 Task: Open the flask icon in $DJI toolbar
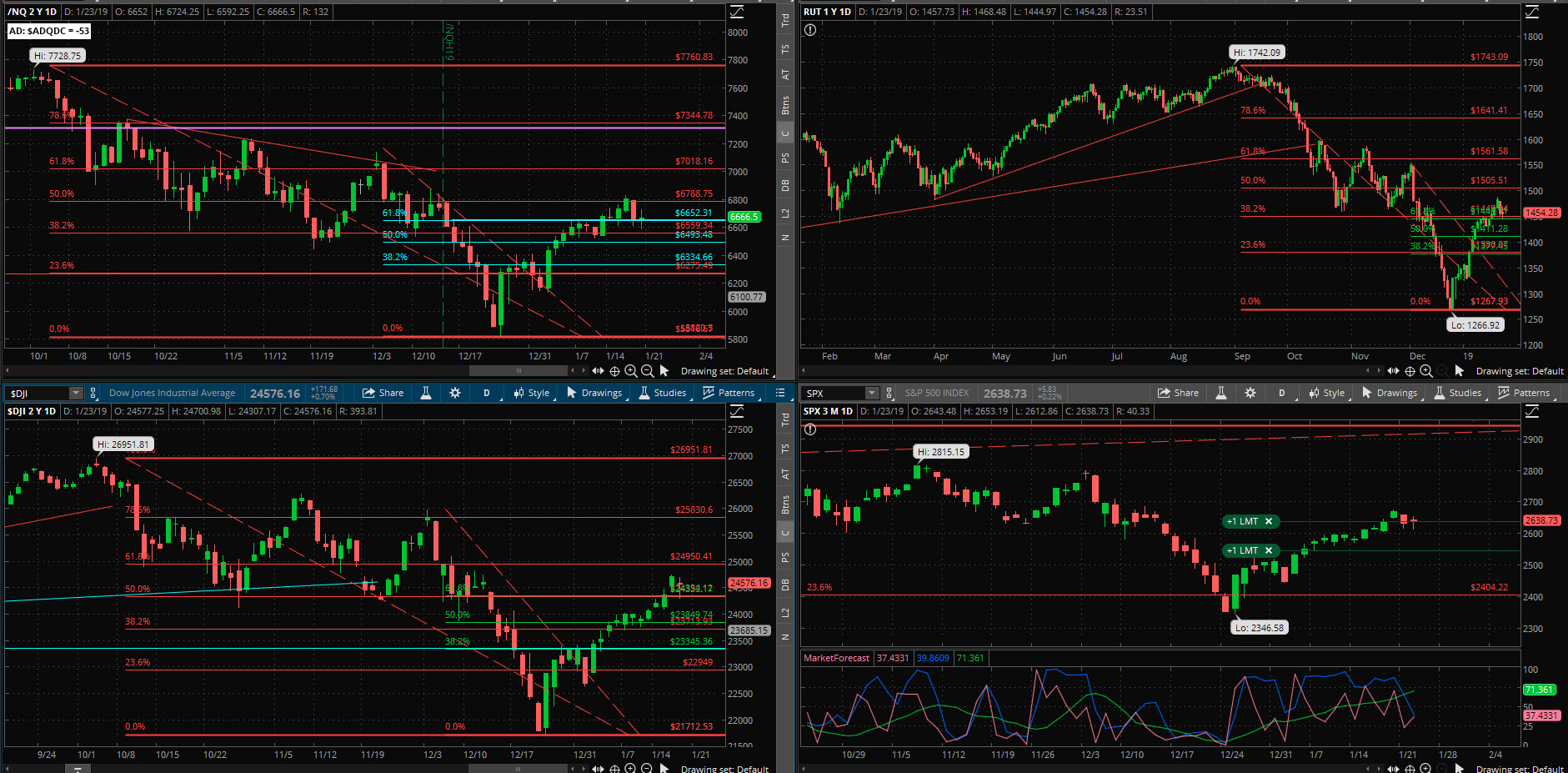(x=426, y=393)
